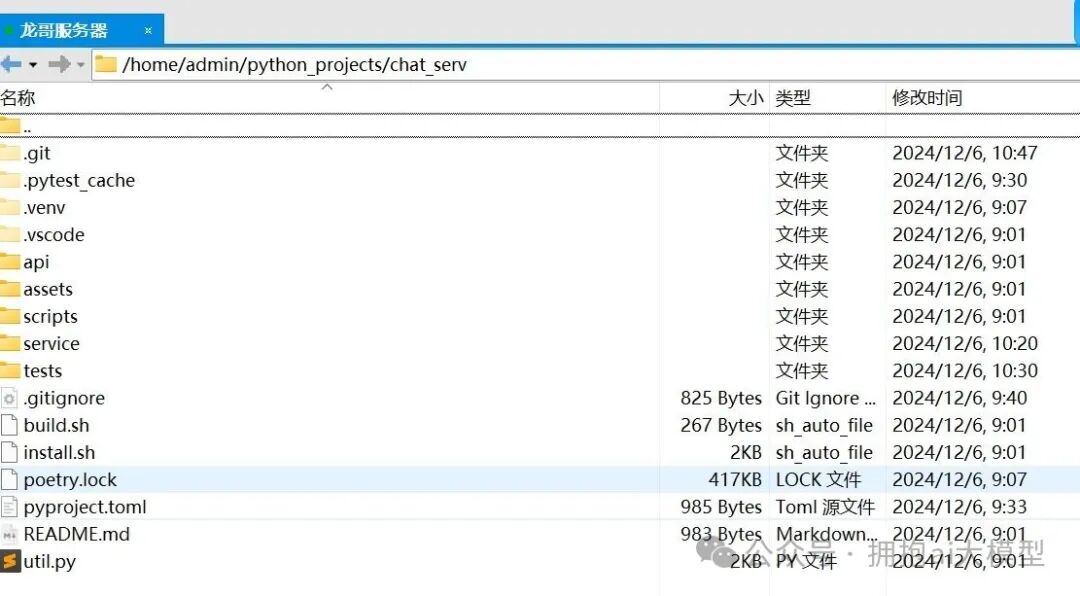Click the poetry.lock file icon
1080x596 pixels.
click(9, 480)
